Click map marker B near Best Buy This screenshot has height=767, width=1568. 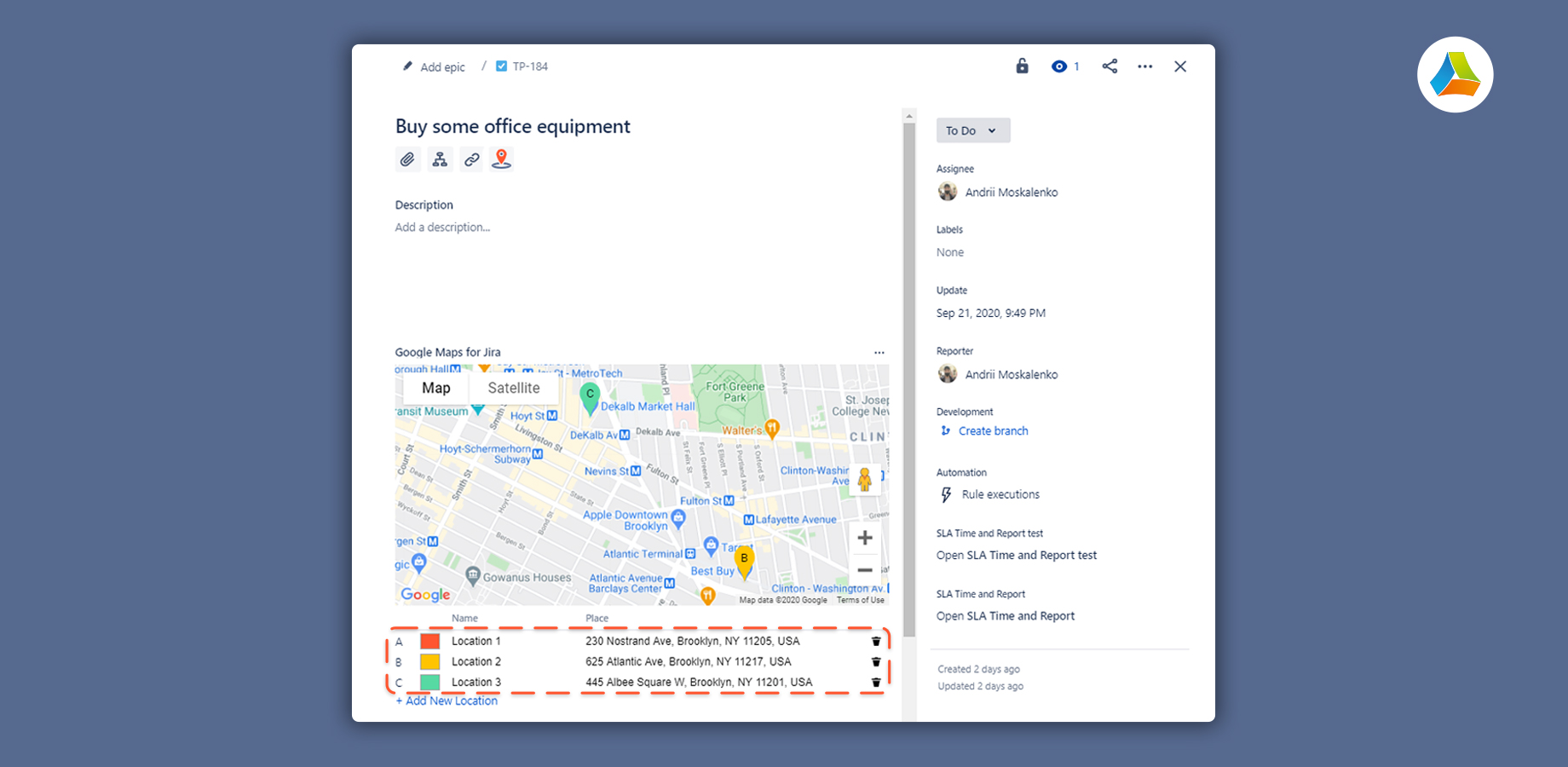point(744,562)
